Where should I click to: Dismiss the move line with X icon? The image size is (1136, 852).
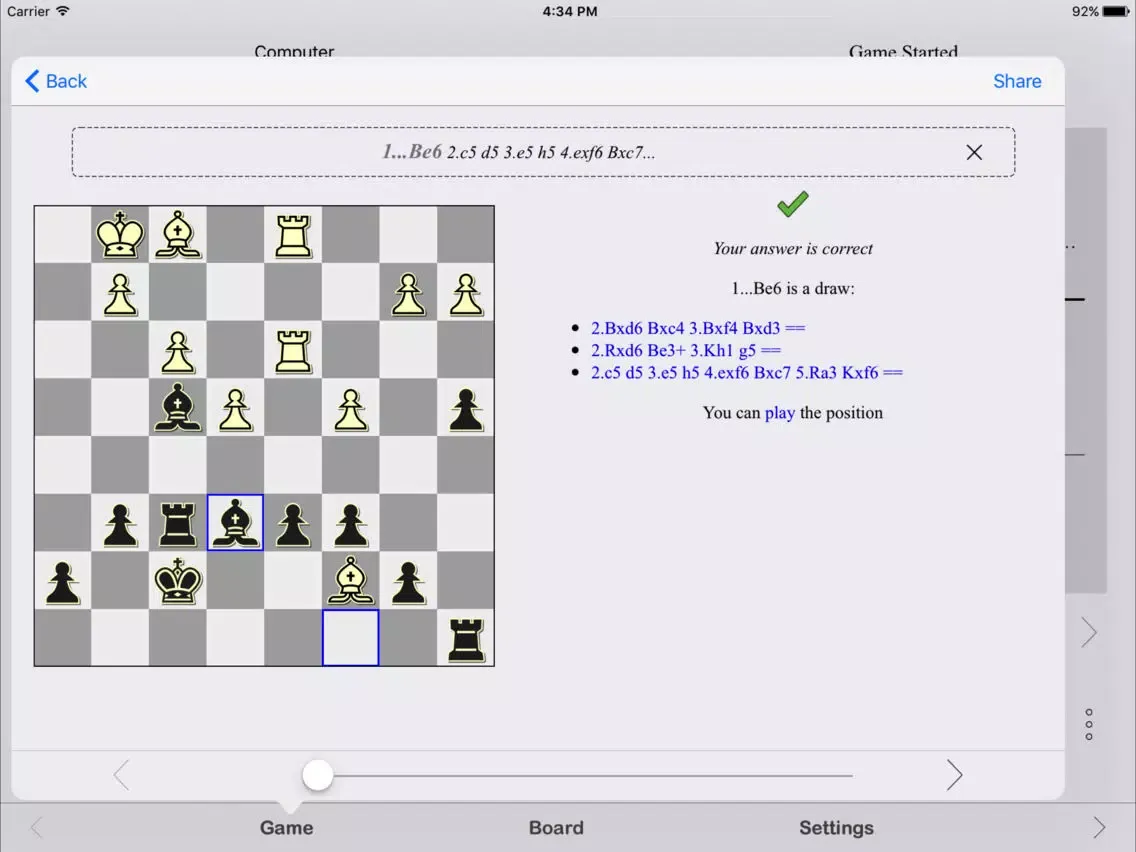click(974, 152)
